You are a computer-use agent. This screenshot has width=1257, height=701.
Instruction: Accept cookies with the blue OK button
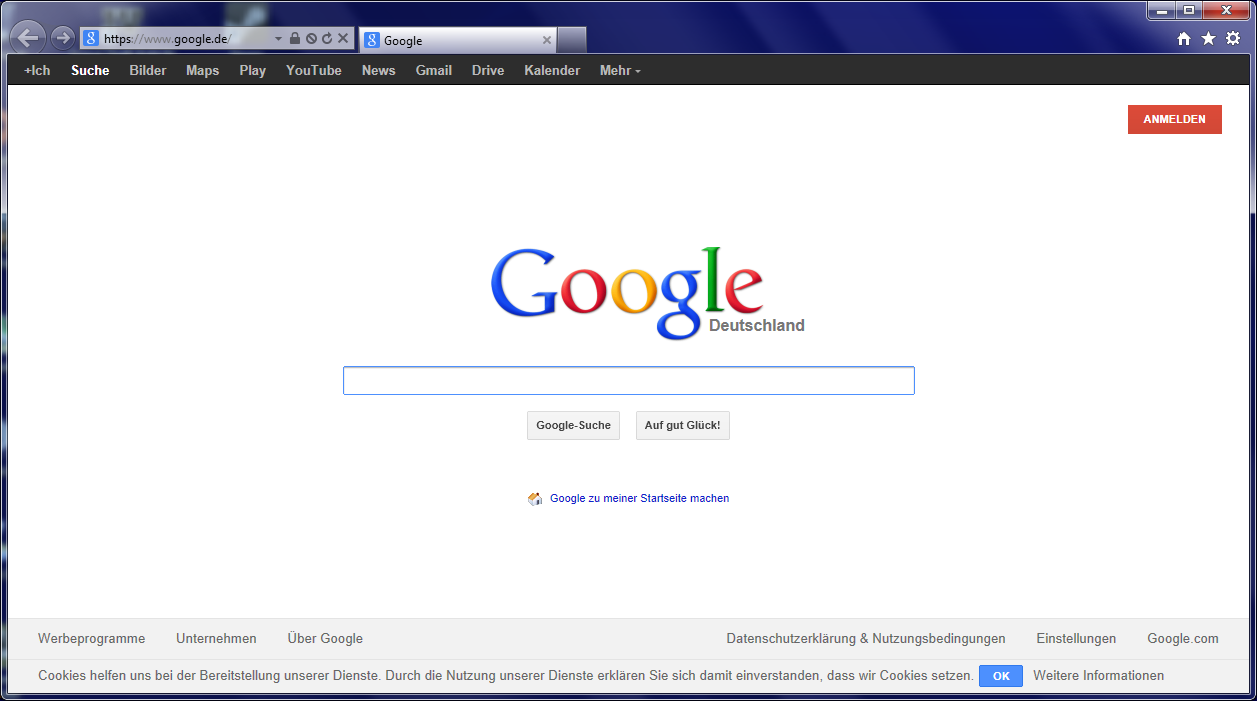[x=1001, y=676]
